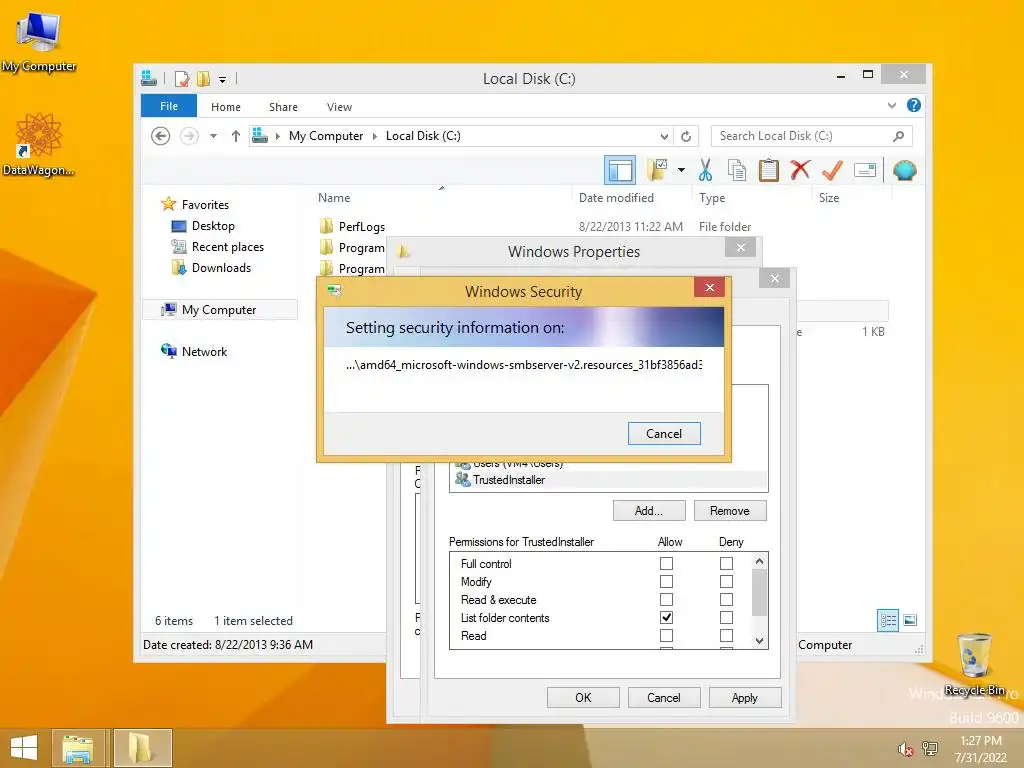The height and width of the screenshot is (768, 1024).
Task: Open the folder options toolbar icon
Action: click(657, 170)
